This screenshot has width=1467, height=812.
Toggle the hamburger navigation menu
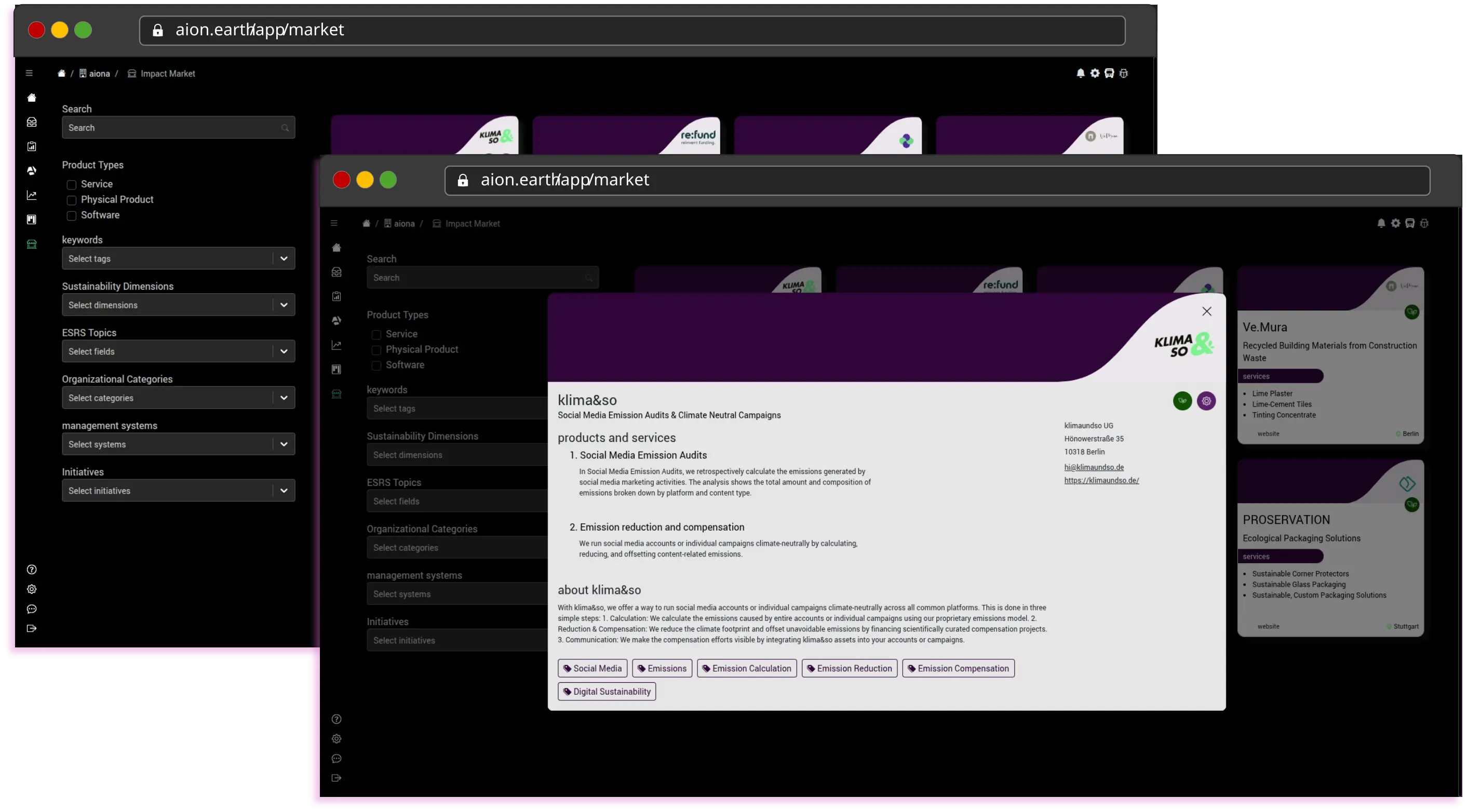click(334, 223)
